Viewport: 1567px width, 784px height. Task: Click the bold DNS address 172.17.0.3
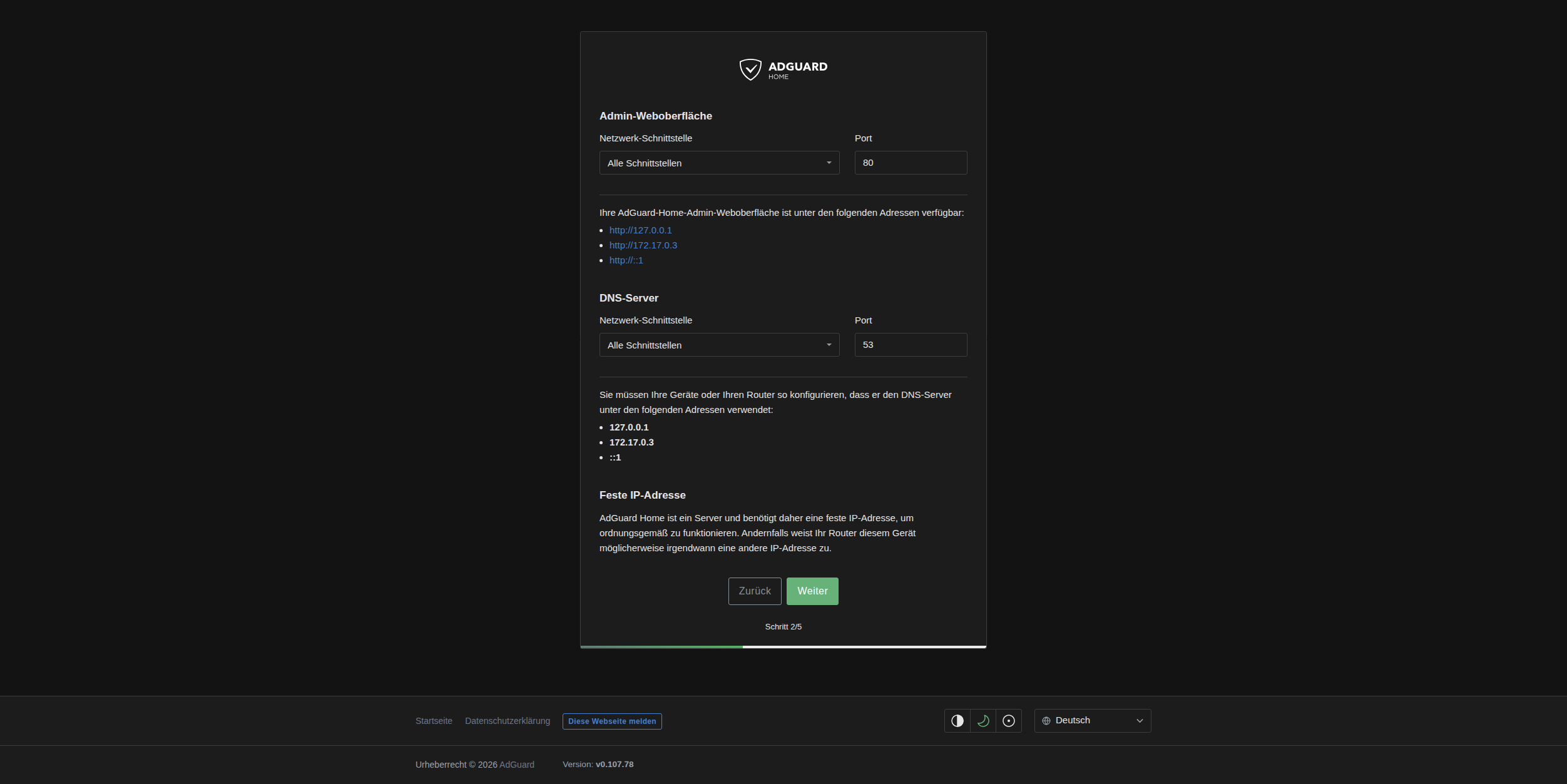pyautogui.click(x=631, y=442)
